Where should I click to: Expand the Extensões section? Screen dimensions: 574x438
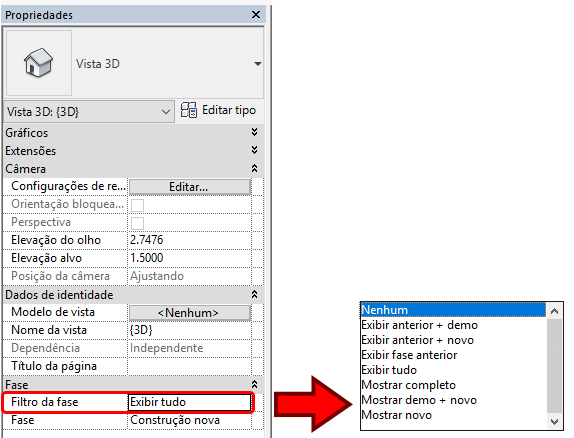point(254,150)
